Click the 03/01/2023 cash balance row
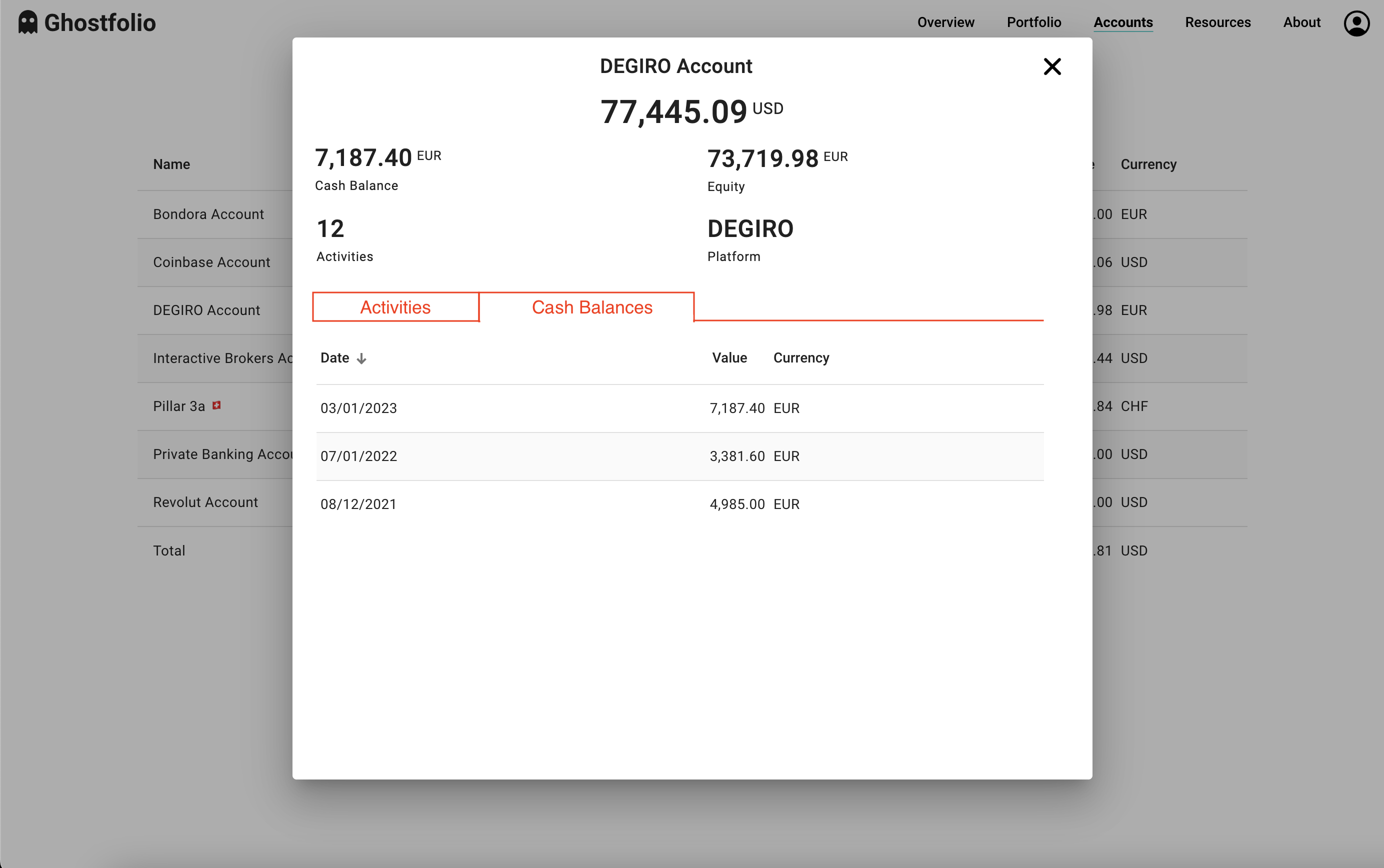Viewport: 1384px width, 868px height. coord(516,408)
